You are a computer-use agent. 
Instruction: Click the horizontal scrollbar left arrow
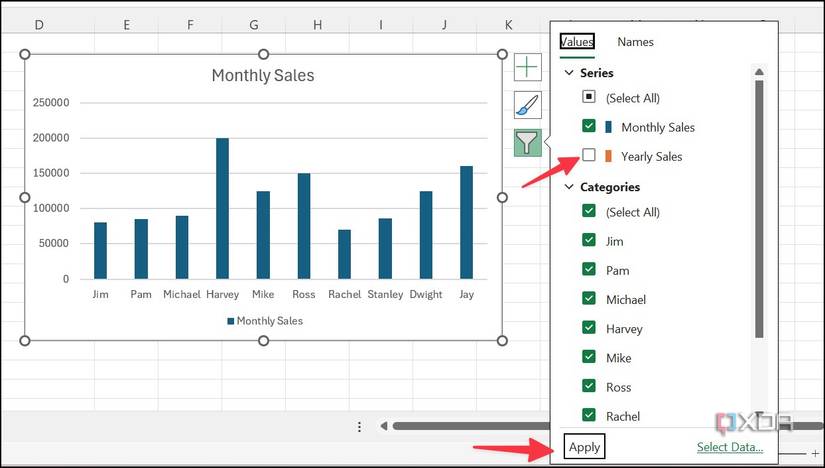[384, 426]
